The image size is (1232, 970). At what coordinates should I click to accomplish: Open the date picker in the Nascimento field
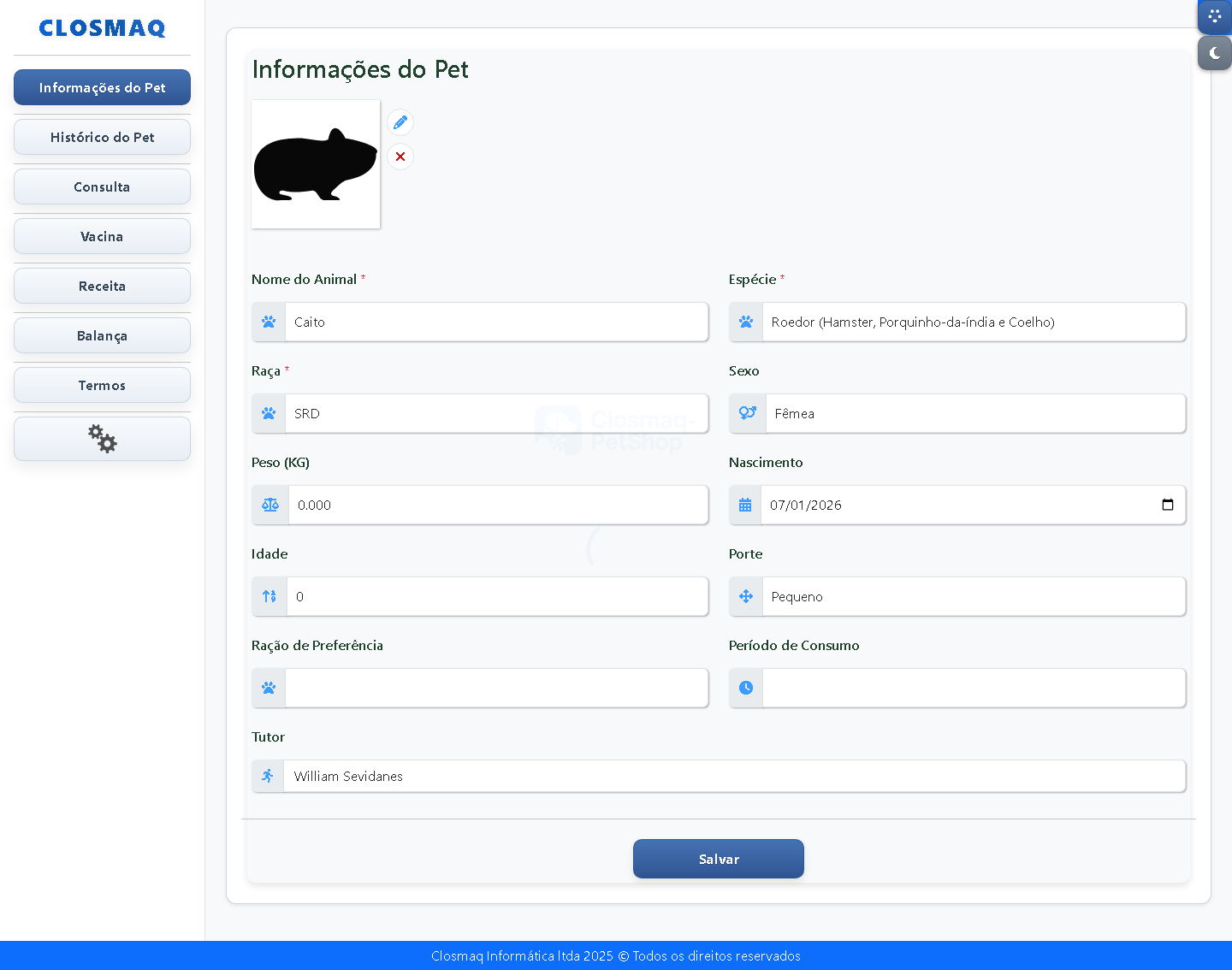pyautogui.click(x=1168, y=505)
